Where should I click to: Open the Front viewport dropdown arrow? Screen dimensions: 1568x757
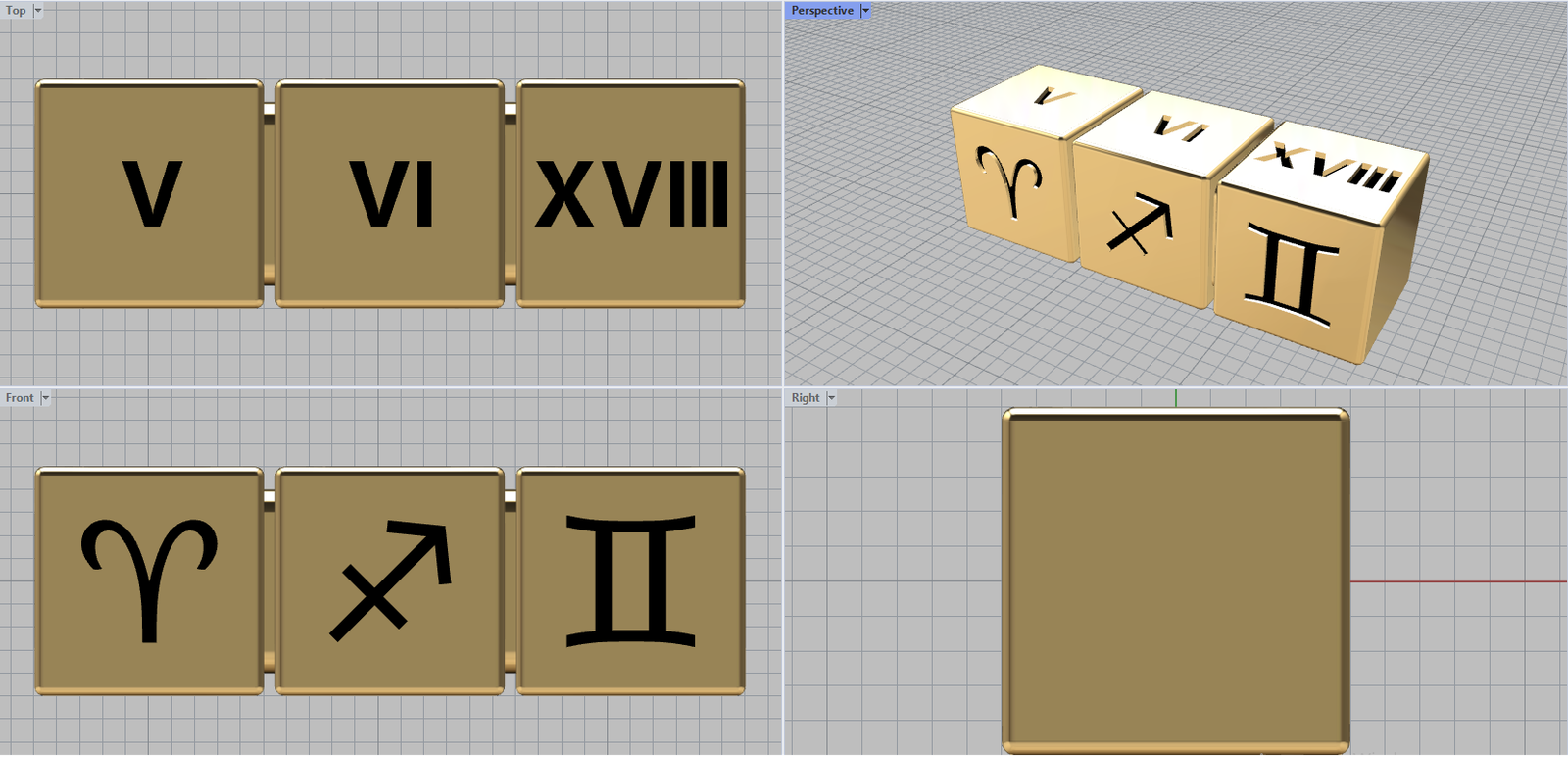[45, 398]
